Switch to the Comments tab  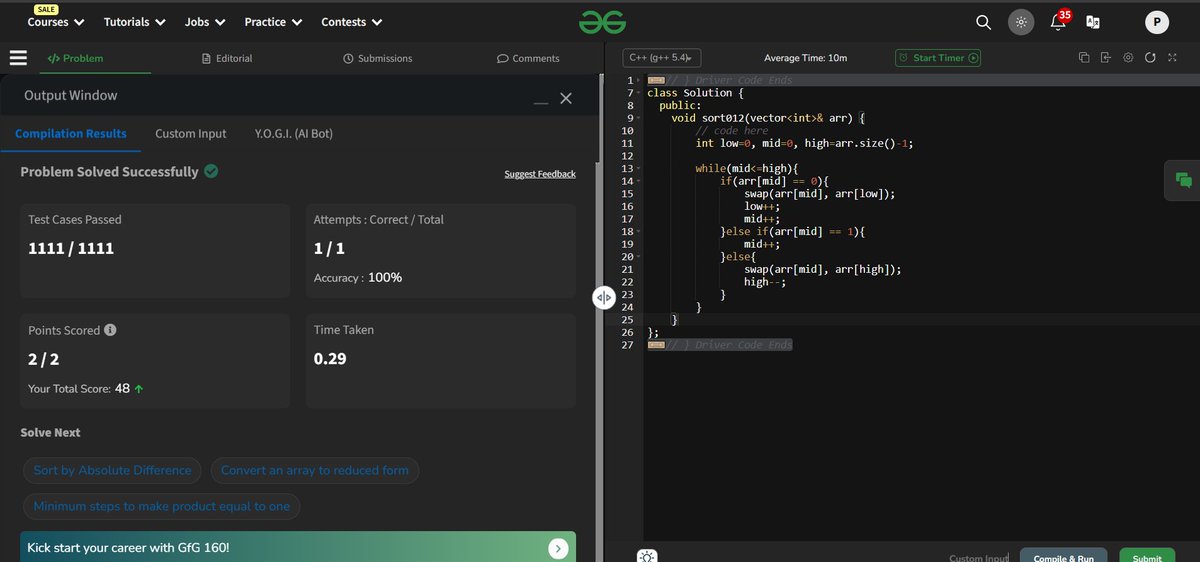pyautogui.click(x=528, y=58)
